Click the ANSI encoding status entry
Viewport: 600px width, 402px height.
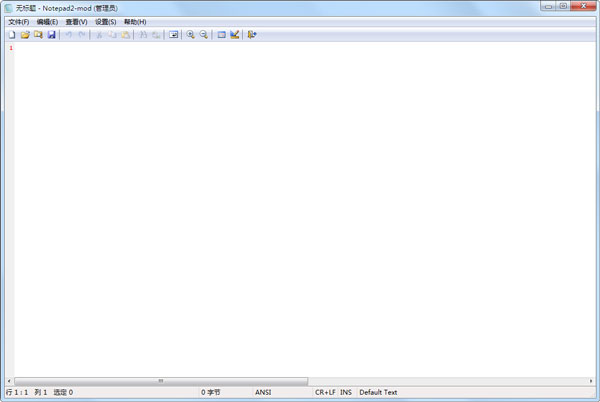pos(263,392)
